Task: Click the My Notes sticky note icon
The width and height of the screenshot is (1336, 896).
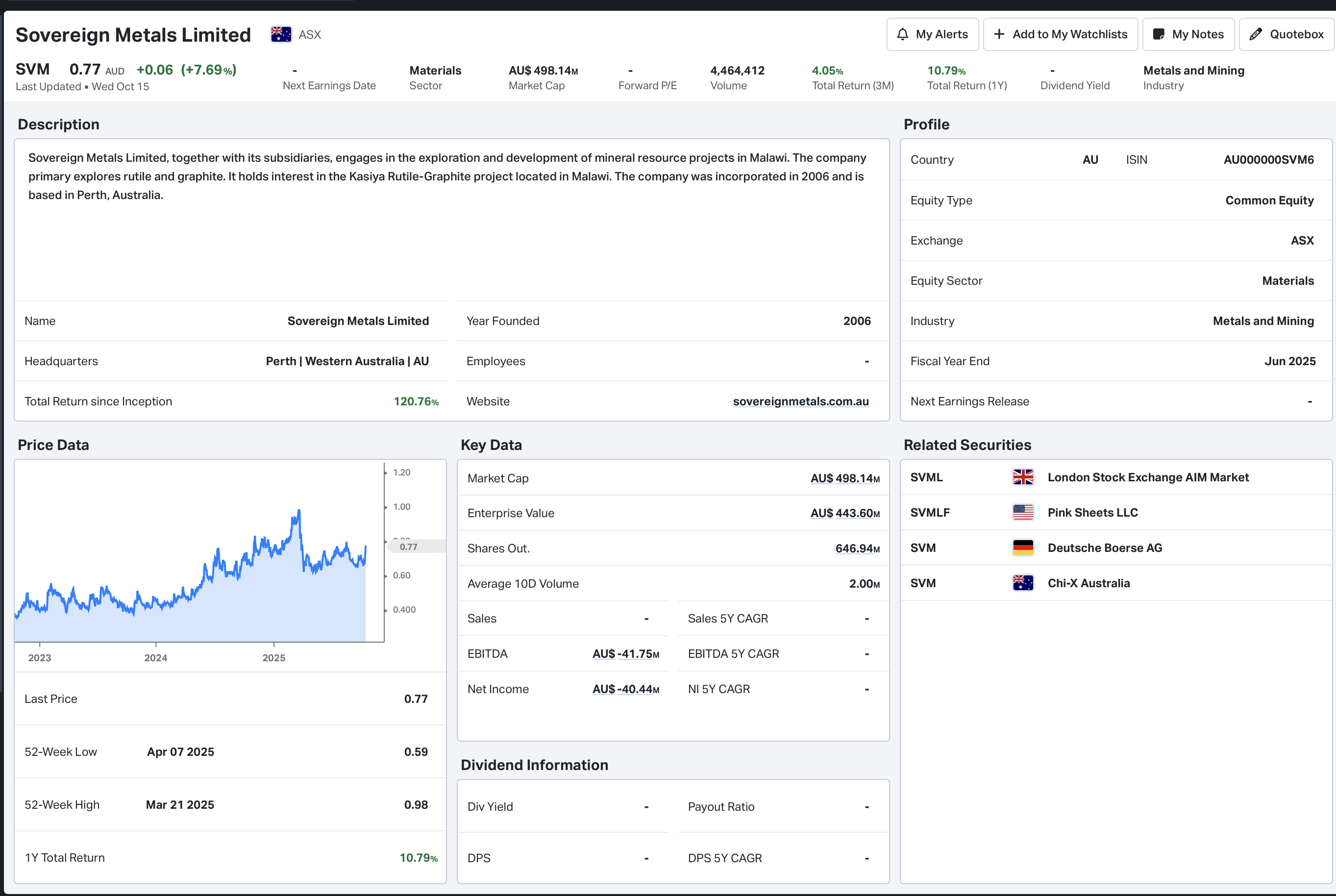Action: click(x=1159, y=34)
